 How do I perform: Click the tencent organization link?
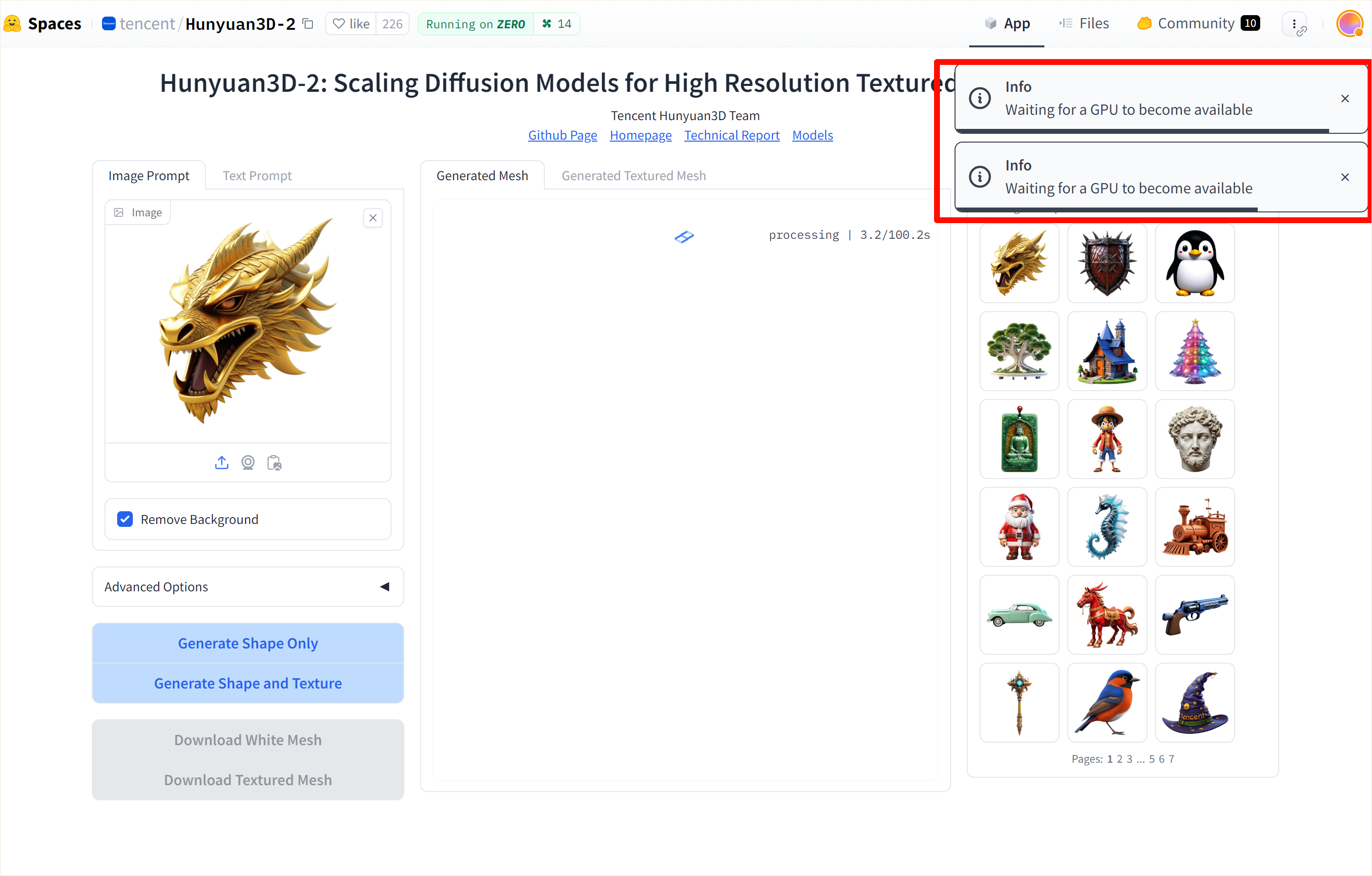tap(147, 23)
